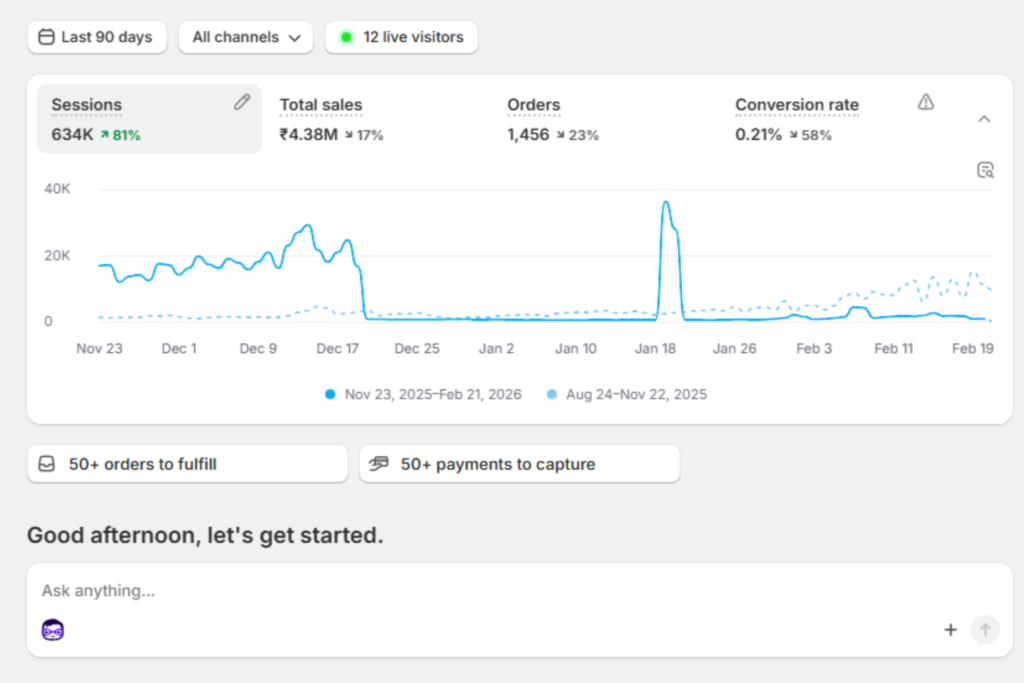
Task: Open the 50+ payments to capture button
Action: click(519, 464)
